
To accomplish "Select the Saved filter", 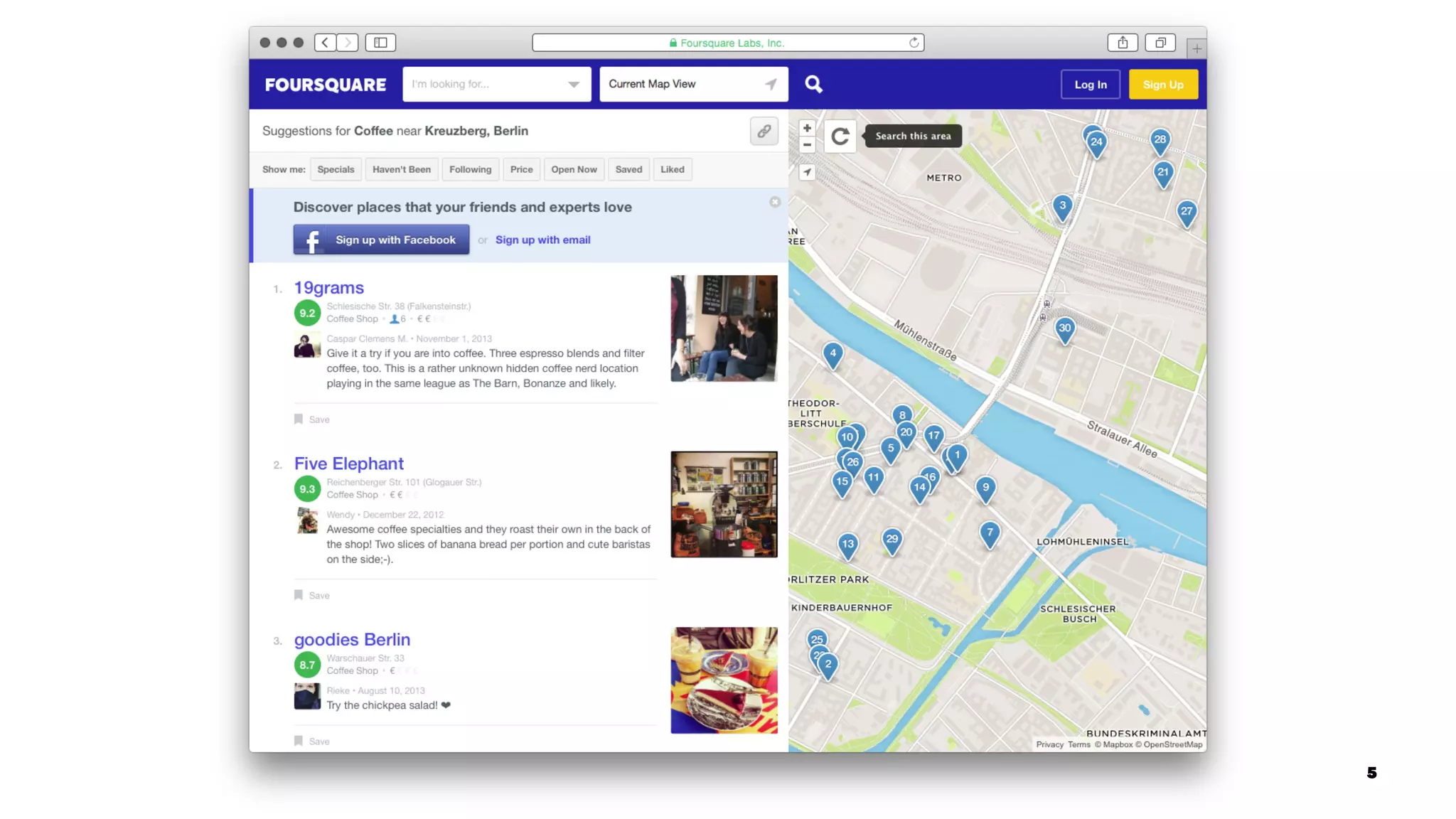I will pos(628,170).
